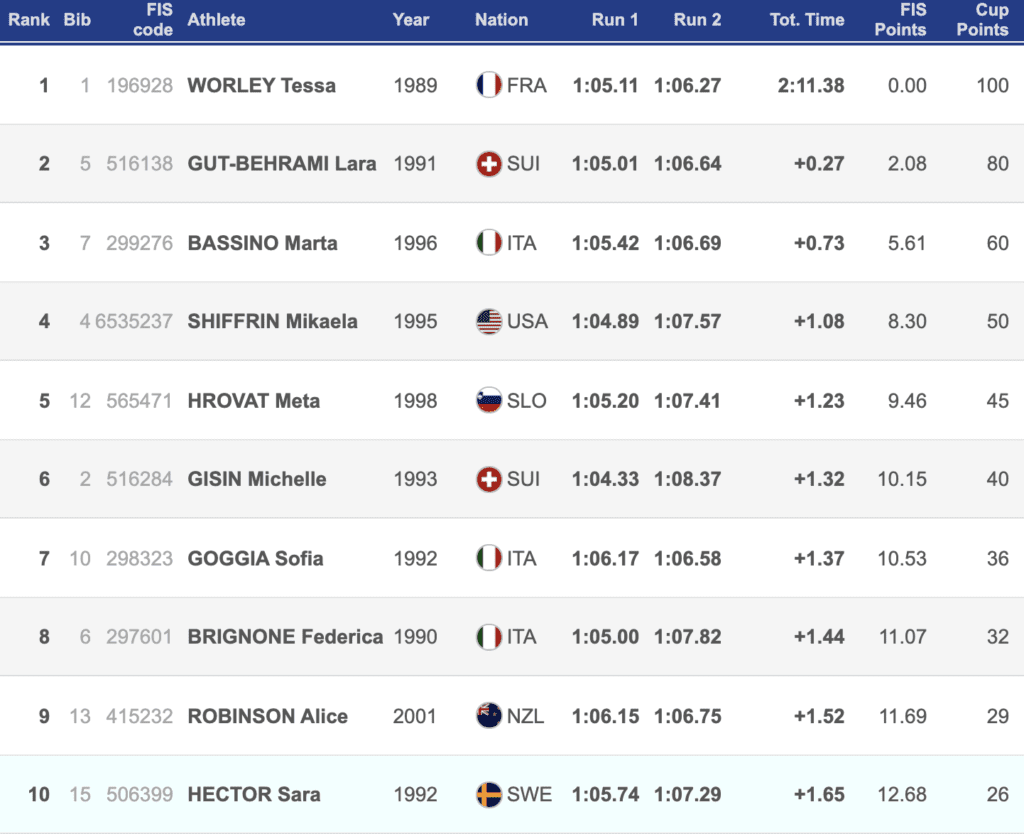Open WORLEY Tessa athlete link
Image resolution: width=1024 pixels, height=834 pixels.
[x=261, y=86]
